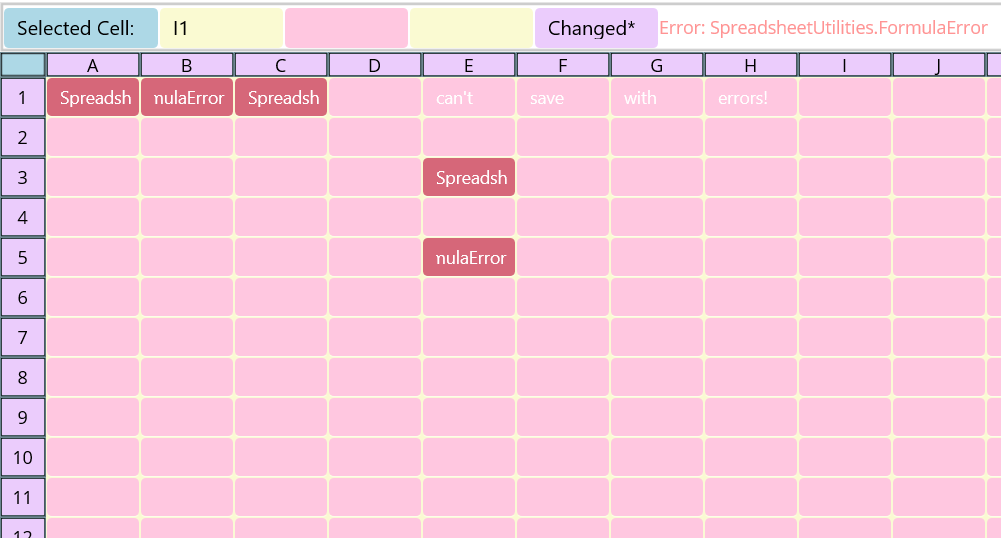Focus the empty pink value box in top bar
Screen dimensions: 1001x538
point(346,28)
